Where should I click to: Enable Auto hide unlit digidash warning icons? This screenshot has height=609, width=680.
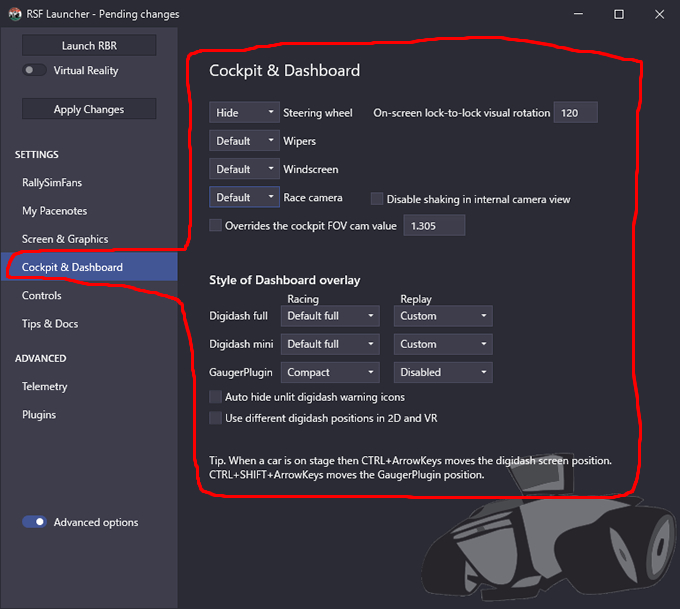(215, 396)
